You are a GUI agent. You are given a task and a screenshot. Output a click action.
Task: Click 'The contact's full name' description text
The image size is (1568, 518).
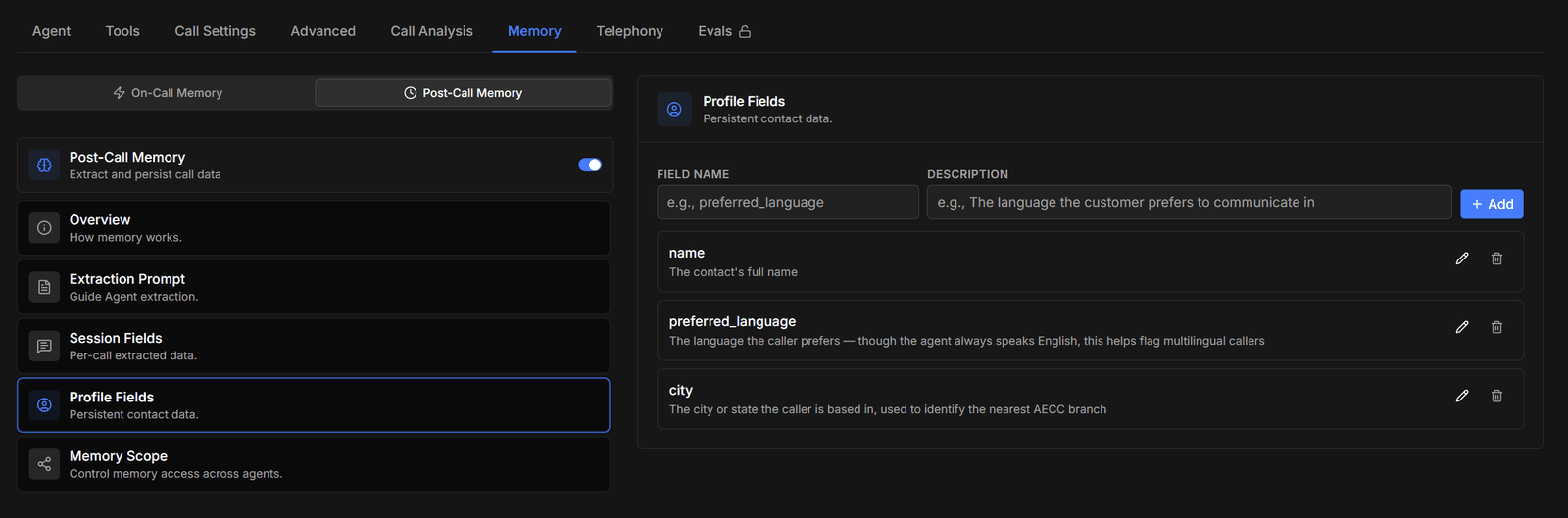733,272
